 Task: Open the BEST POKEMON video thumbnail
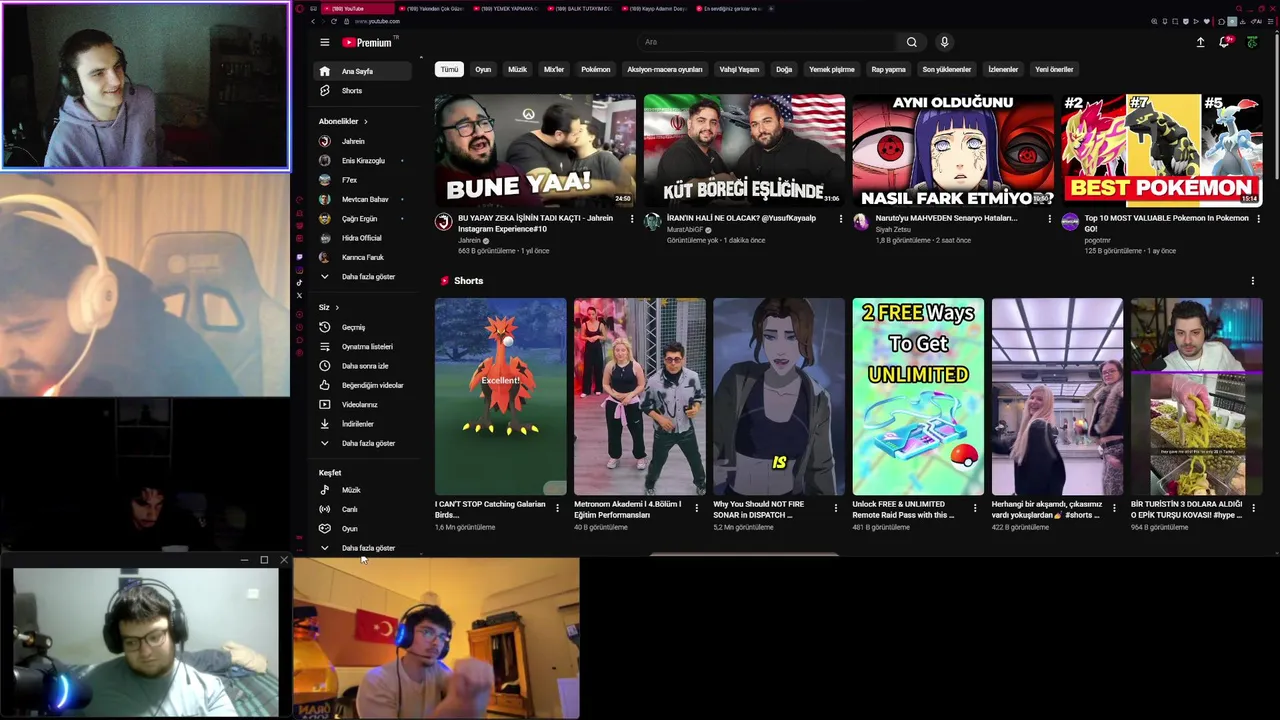pos(1161,150)
